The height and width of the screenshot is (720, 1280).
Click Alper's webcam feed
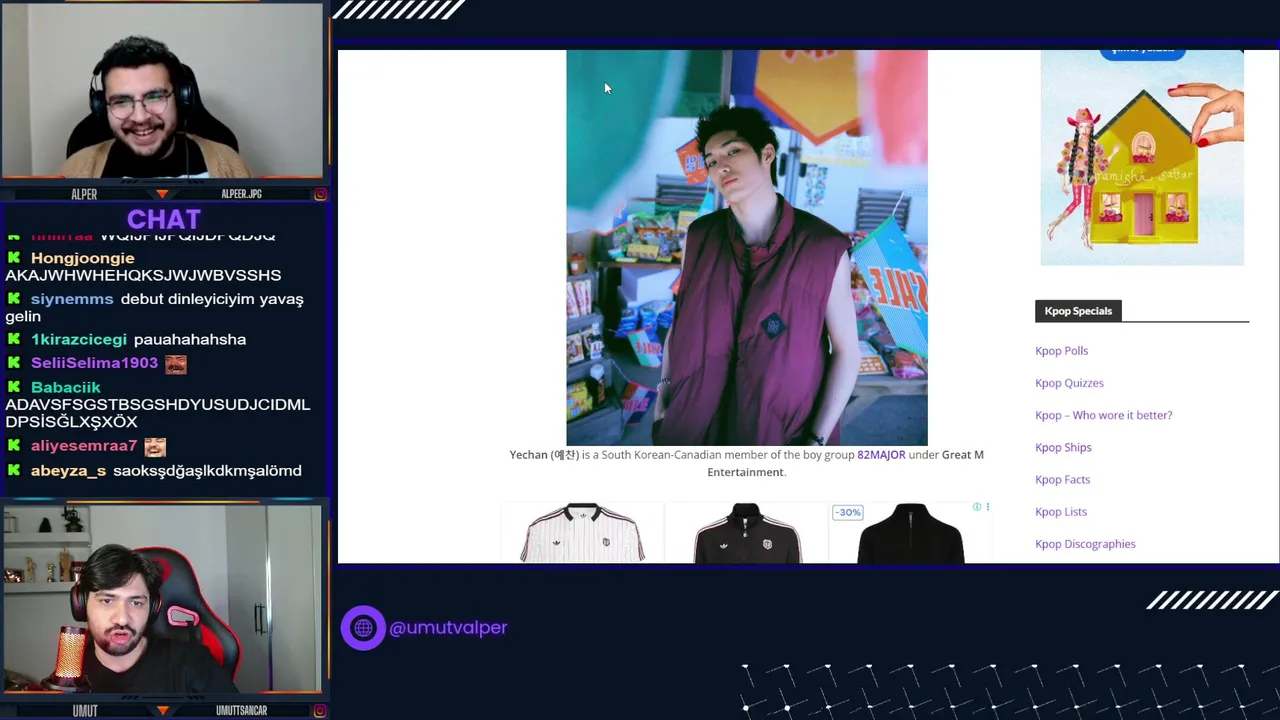(x=162, y=92)
